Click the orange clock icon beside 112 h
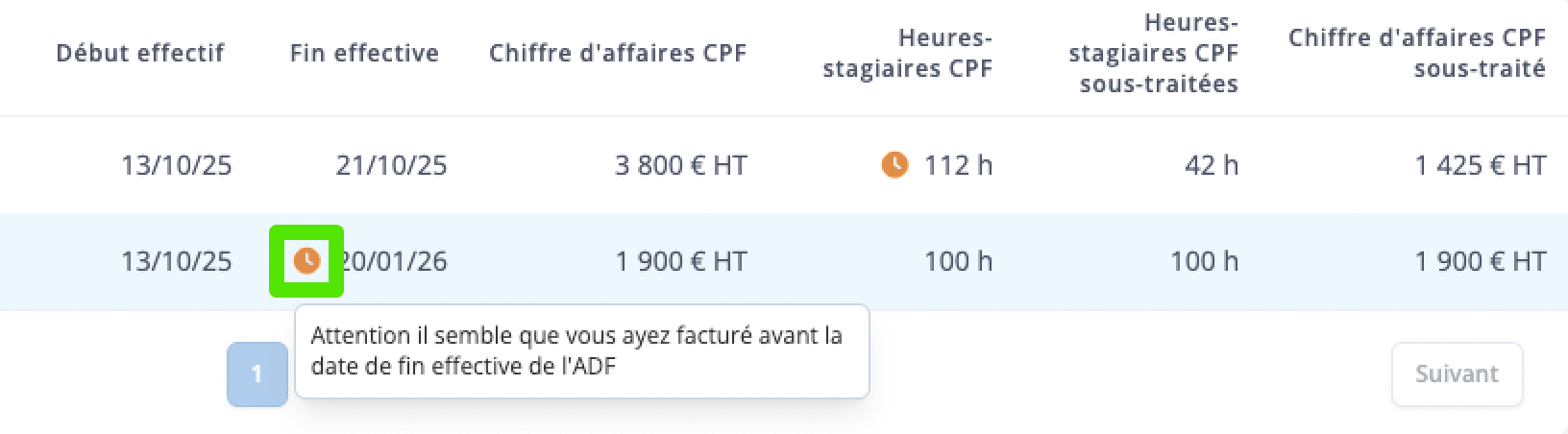The height and width of the screenshot is (434, 1568). click(x=894, y=165)
